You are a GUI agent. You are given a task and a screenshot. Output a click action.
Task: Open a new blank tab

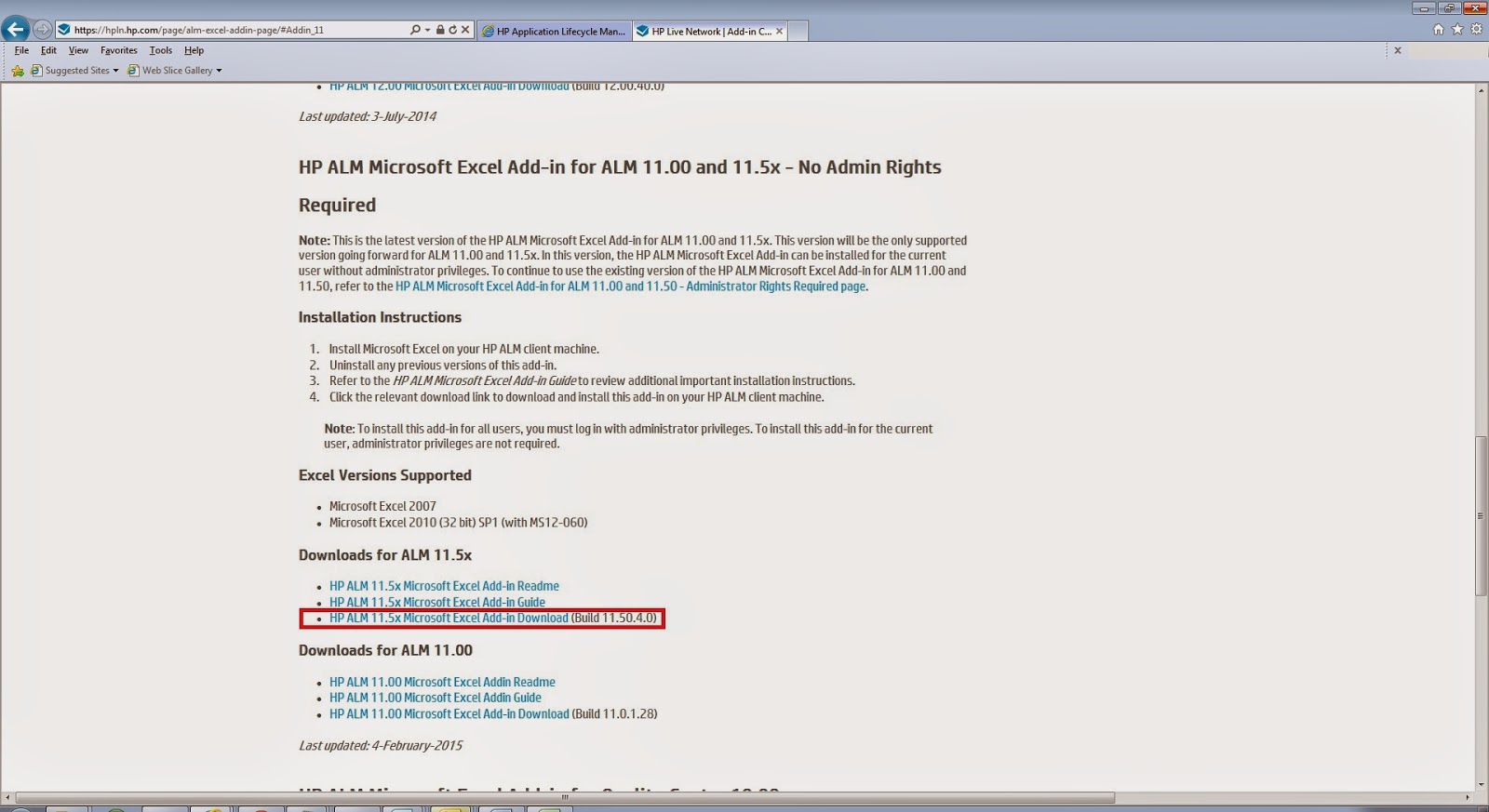(x=798, y=32)
